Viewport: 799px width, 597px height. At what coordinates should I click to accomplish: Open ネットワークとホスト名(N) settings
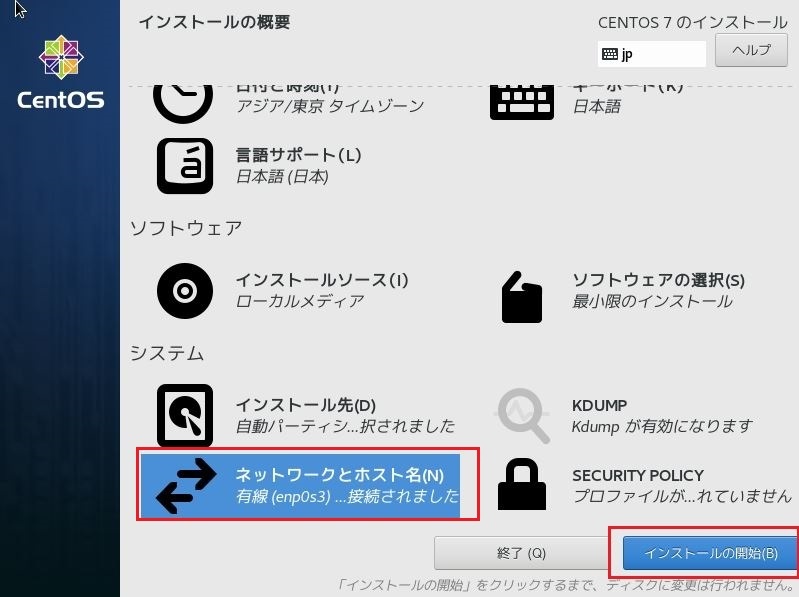point(300,485)
